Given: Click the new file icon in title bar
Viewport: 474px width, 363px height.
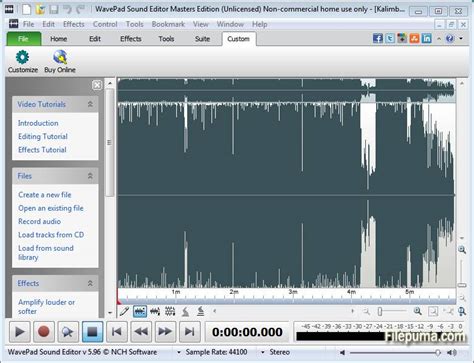Looking at the screenshot, I should (x=27, y=9).
